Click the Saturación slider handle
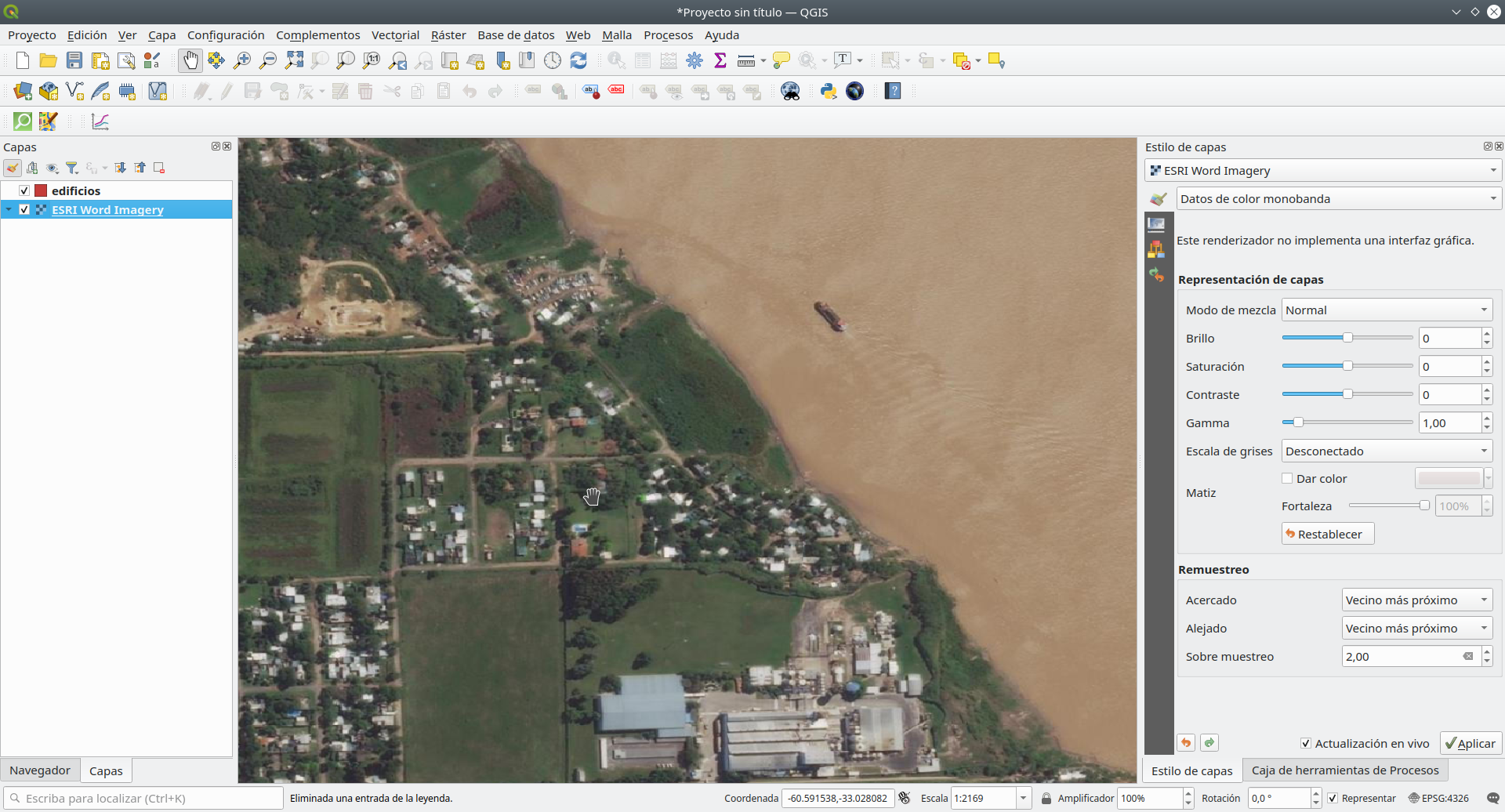 point(1347,366)
